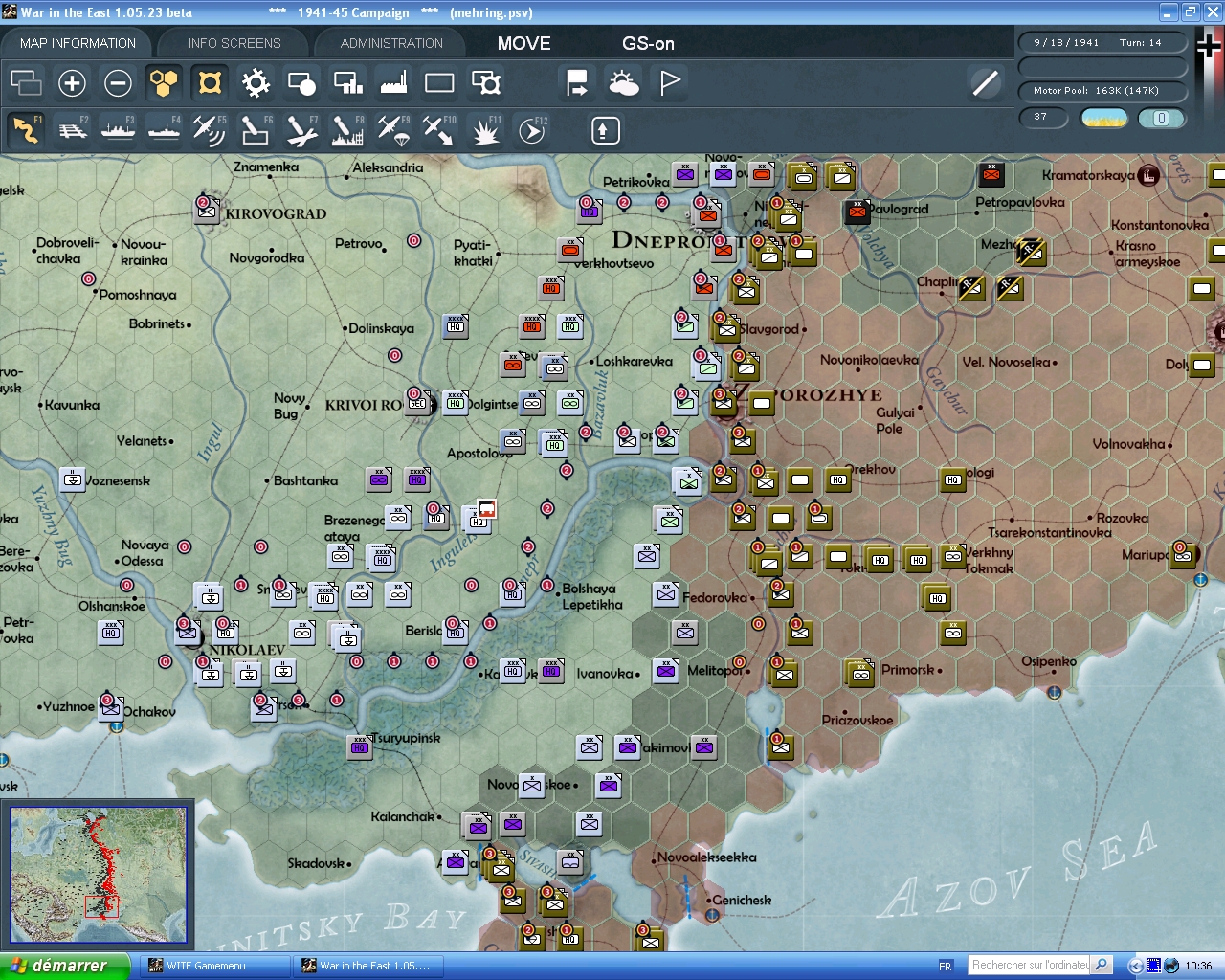Viewport: 1225px width, 980px height.
Task: Click the flag with arrow icon
Action: (577, 83)
